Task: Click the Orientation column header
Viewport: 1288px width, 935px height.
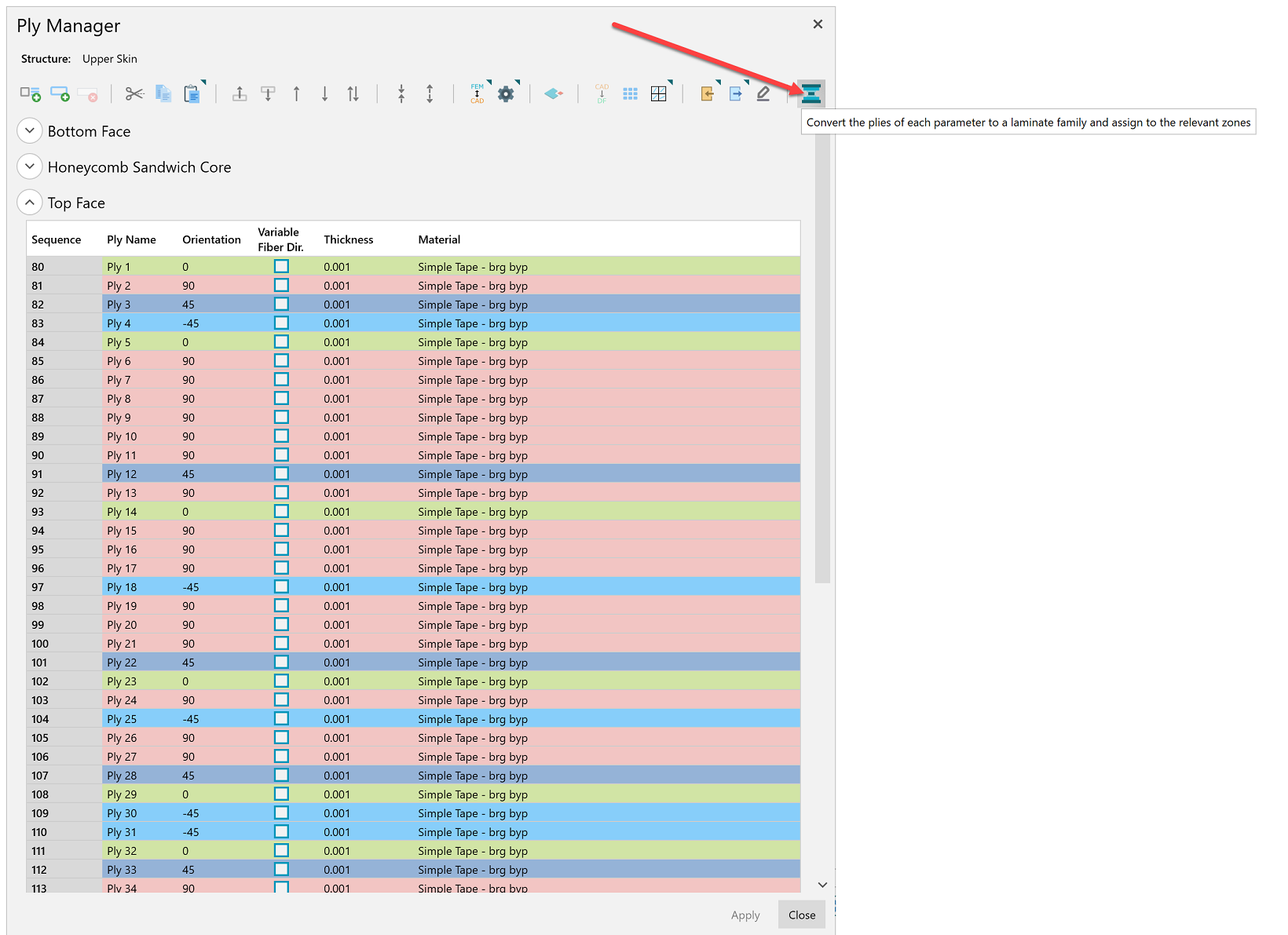Action: point(211,239)
